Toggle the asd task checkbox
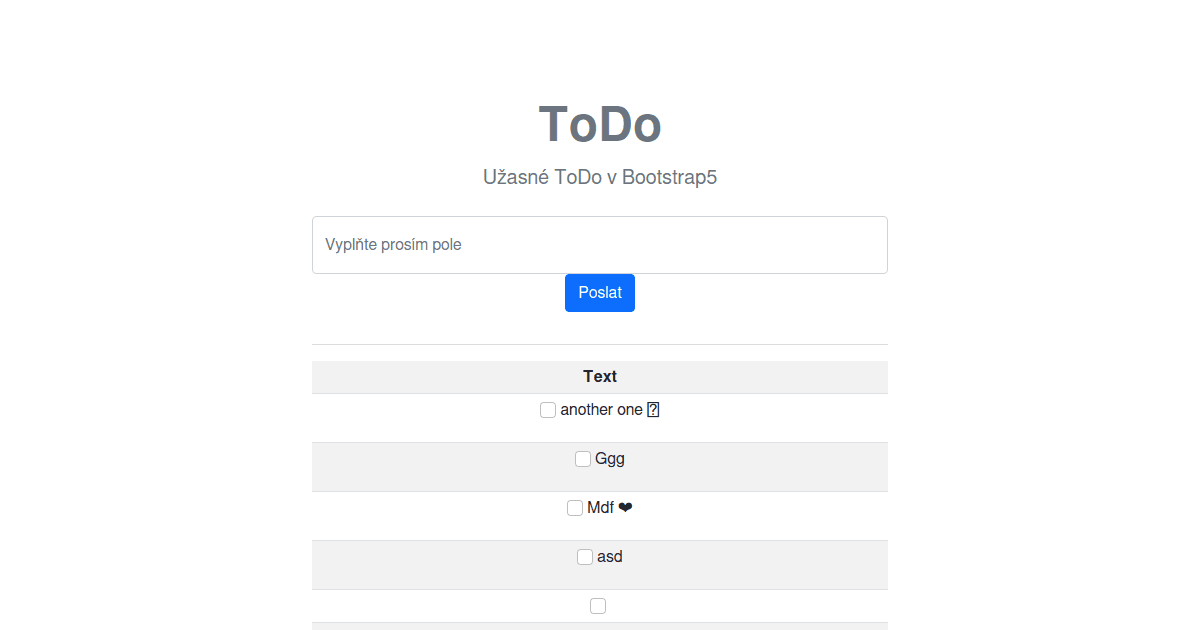 (x=585, y=557)
